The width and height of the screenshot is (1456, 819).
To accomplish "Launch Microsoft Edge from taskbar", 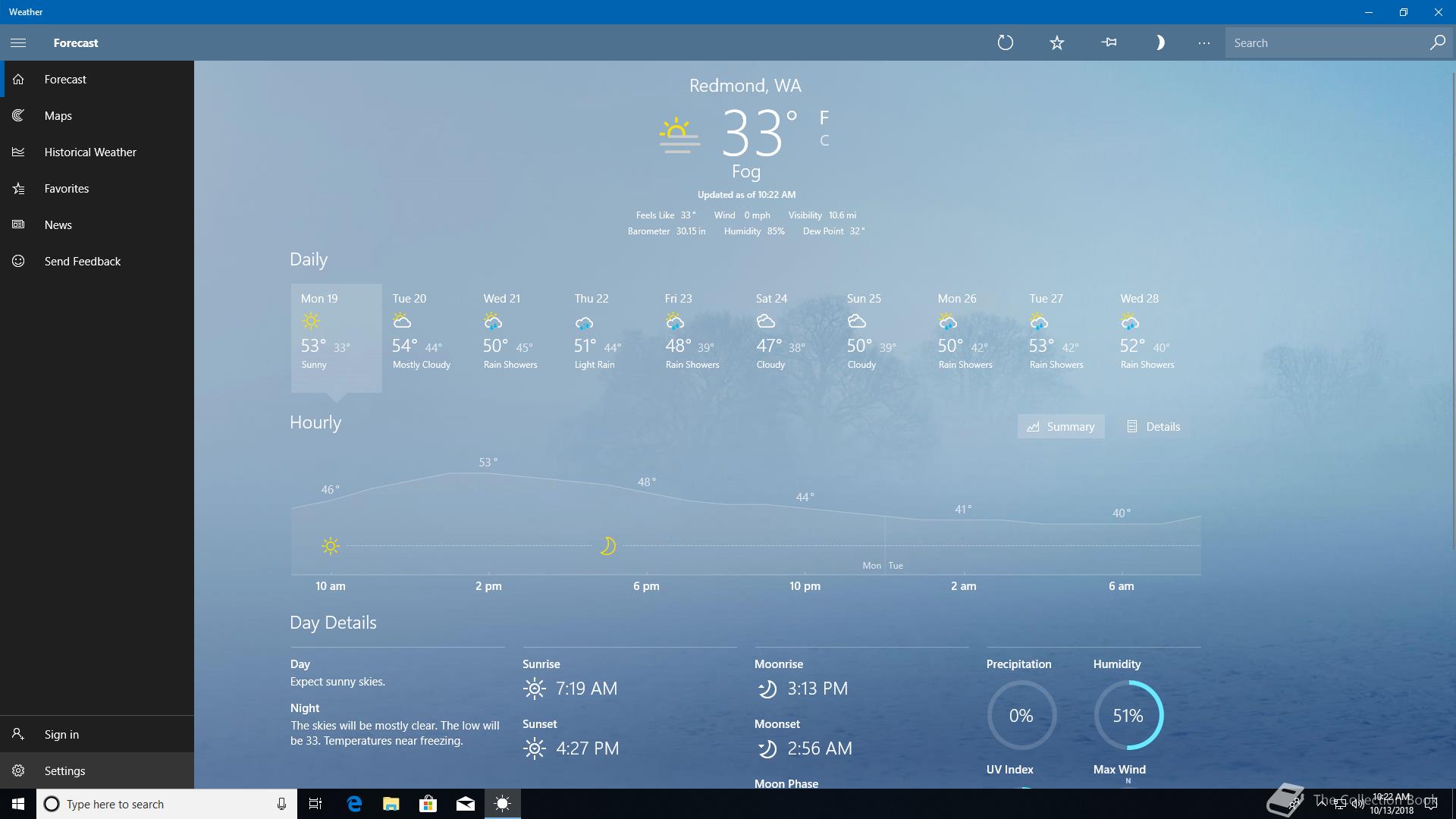I will click(354, 804).
